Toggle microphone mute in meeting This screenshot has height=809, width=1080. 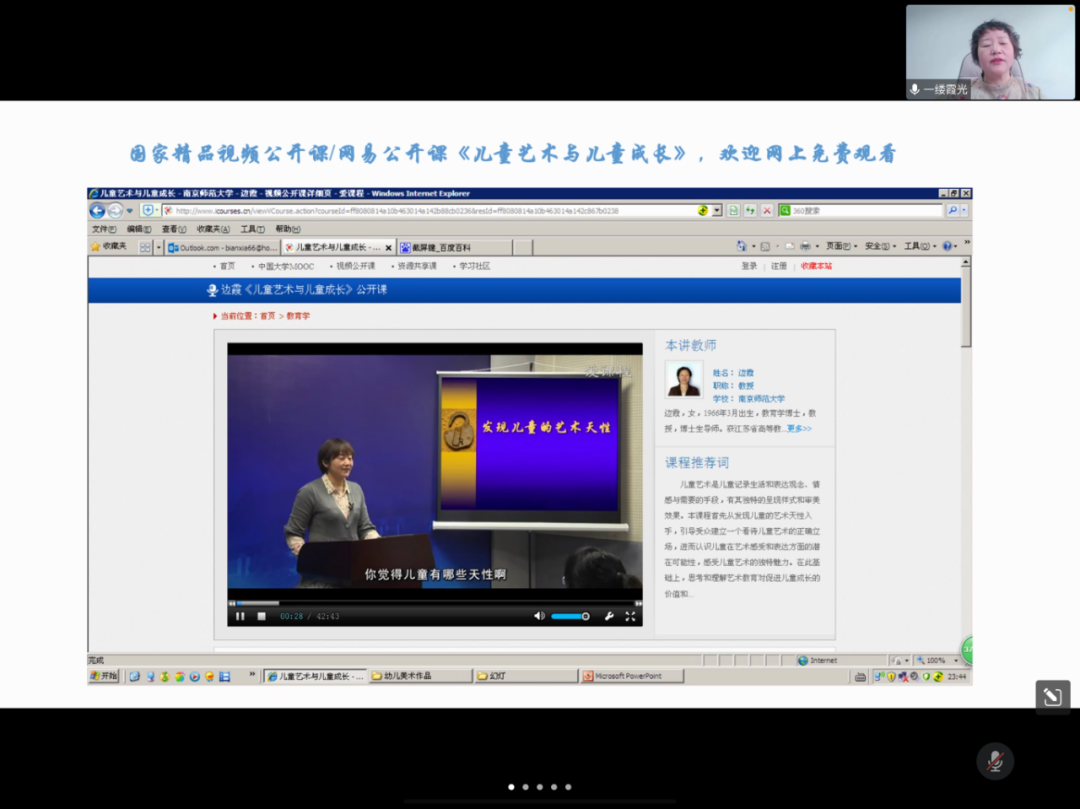point(995,761)
